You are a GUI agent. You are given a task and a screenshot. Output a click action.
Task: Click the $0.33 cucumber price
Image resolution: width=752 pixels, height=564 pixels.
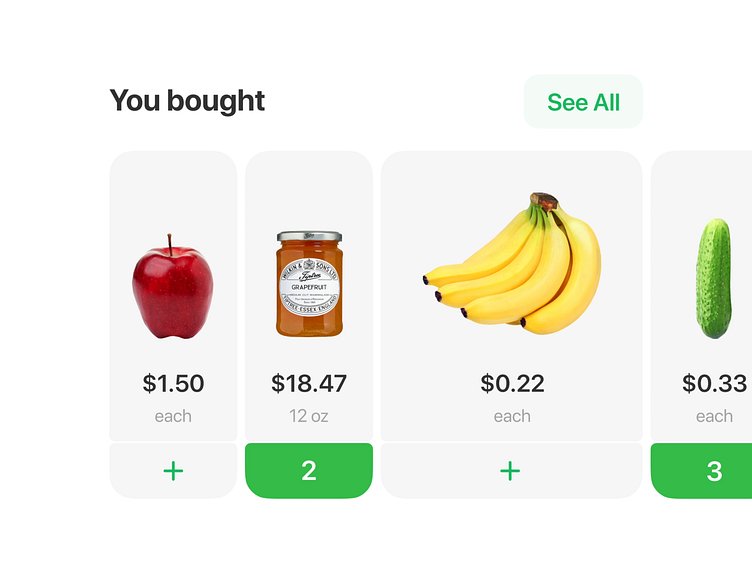714,383
